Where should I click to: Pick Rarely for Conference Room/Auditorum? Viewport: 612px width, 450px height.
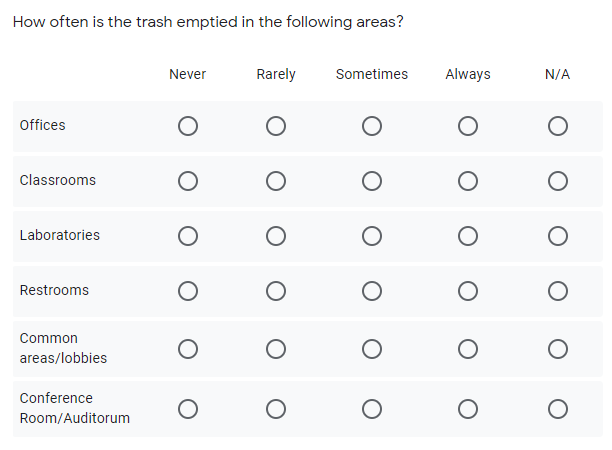click(x=276, y=409)
